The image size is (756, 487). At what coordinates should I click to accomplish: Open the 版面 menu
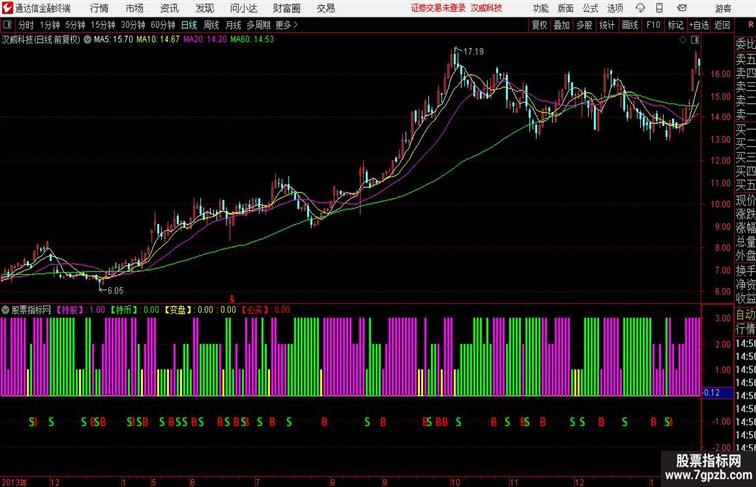pos(566,8)
